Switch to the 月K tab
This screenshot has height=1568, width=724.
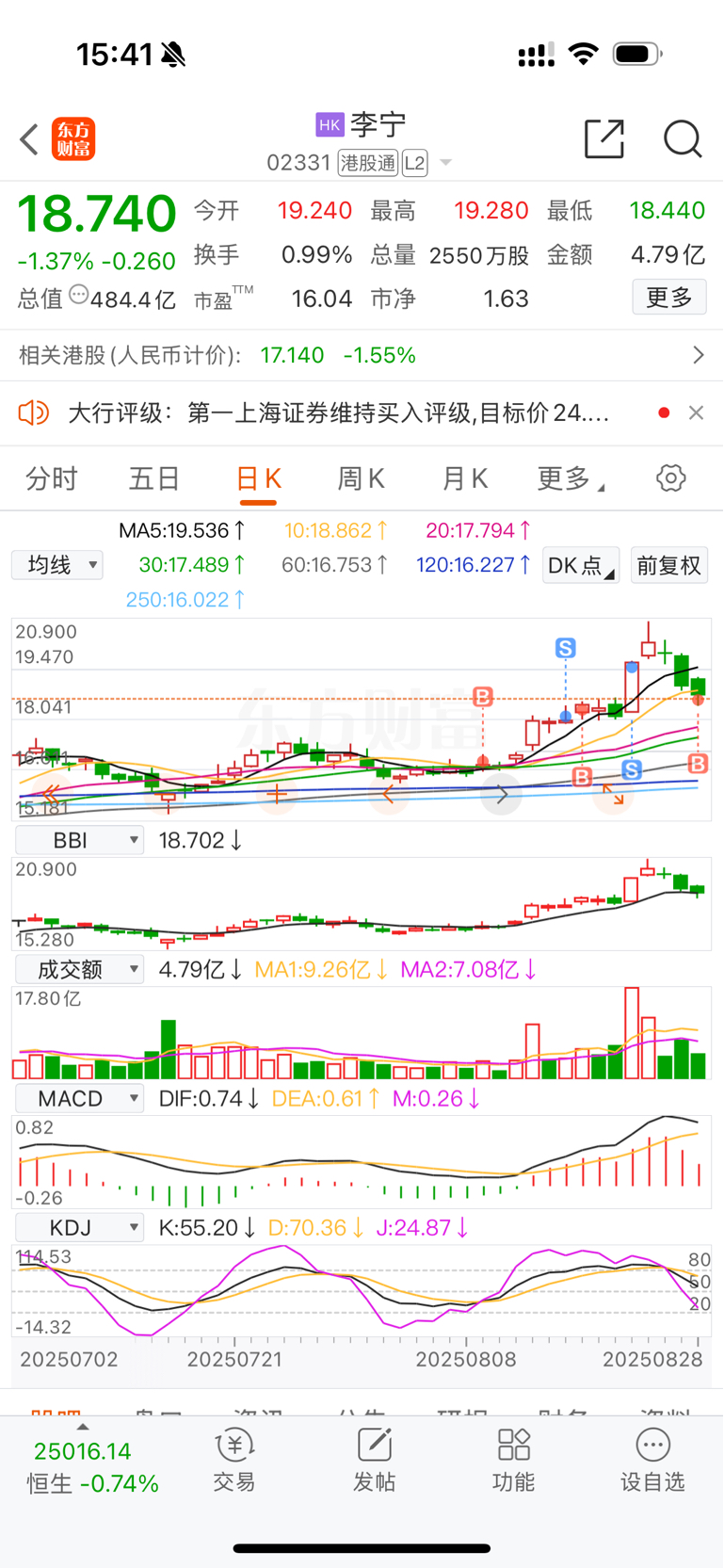pos(465,478)
